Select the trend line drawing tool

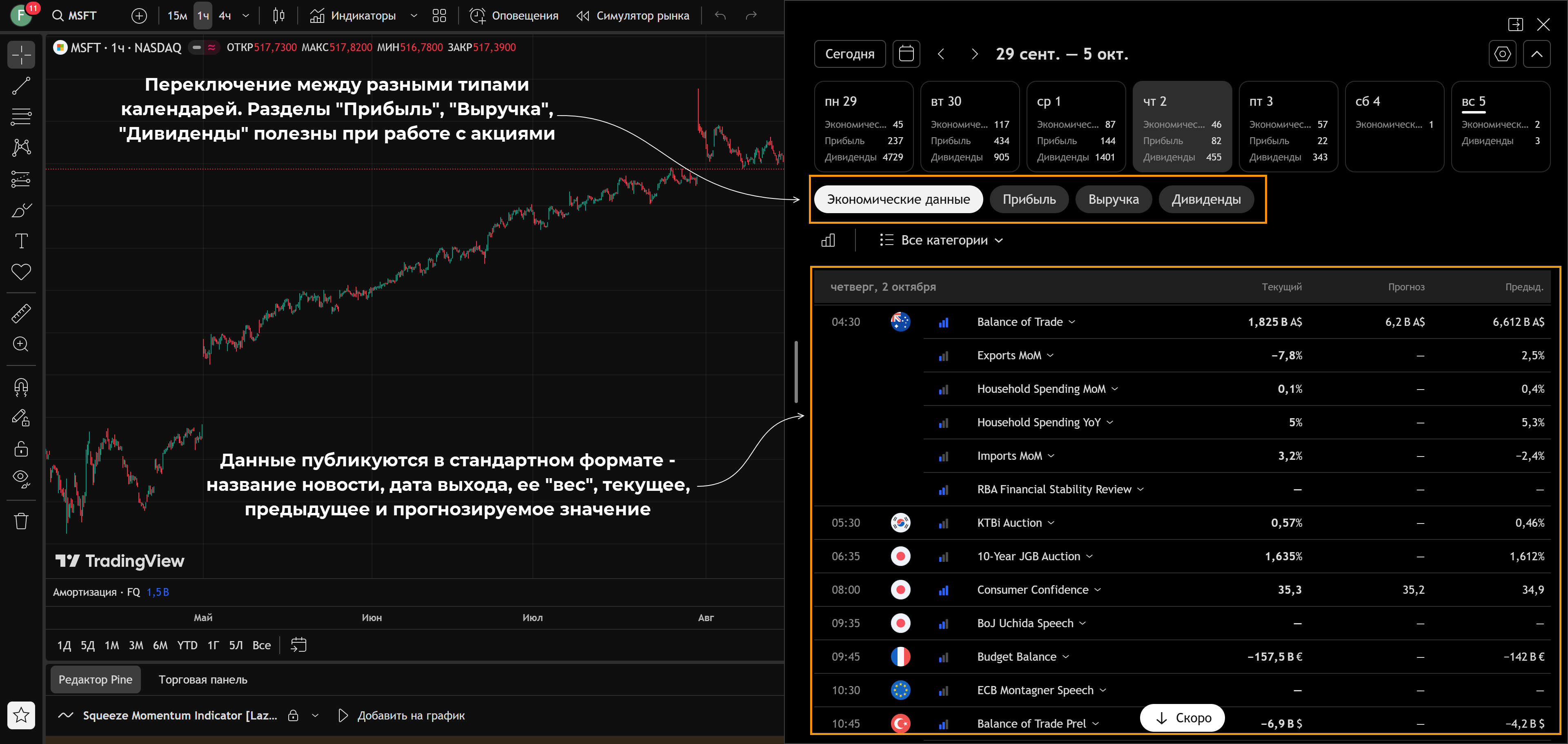(x=21, y=86)
